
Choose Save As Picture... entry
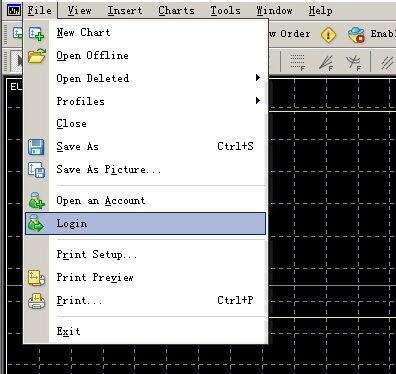146,169
